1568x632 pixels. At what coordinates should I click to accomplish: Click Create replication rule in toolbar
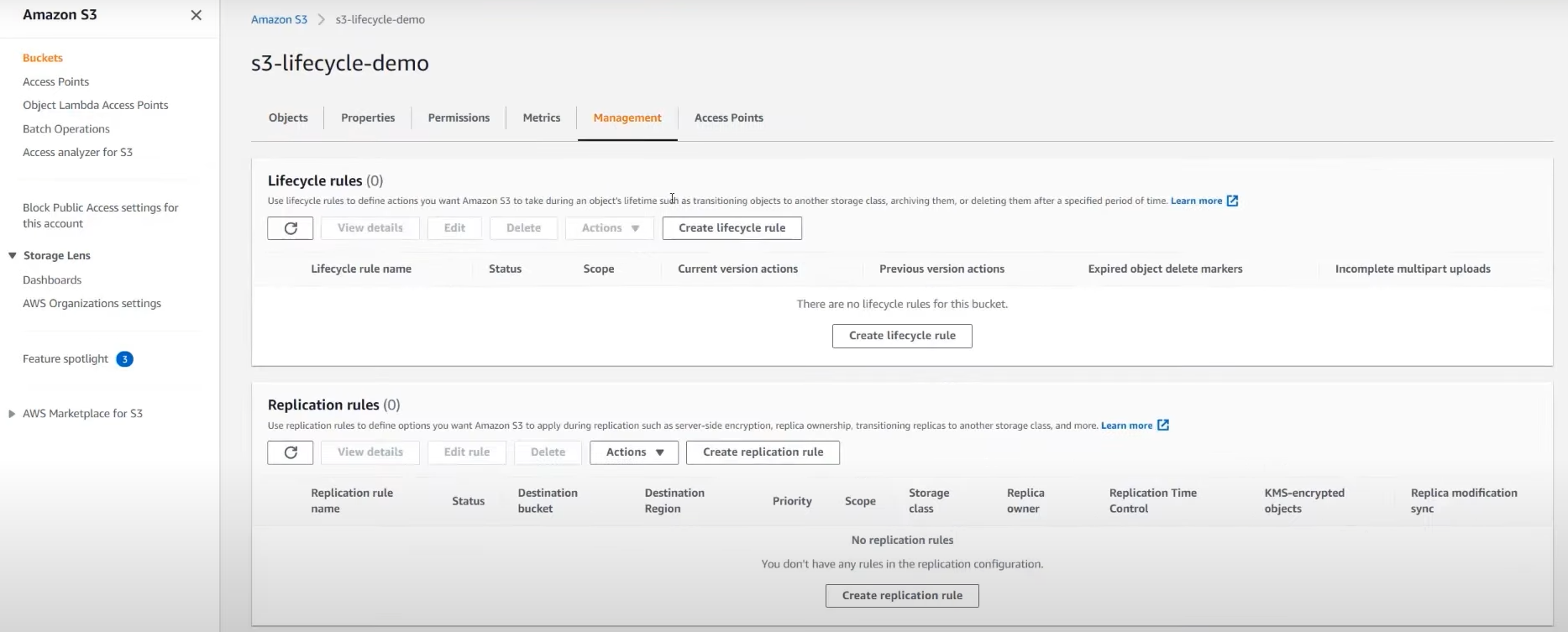click(763, 452)
